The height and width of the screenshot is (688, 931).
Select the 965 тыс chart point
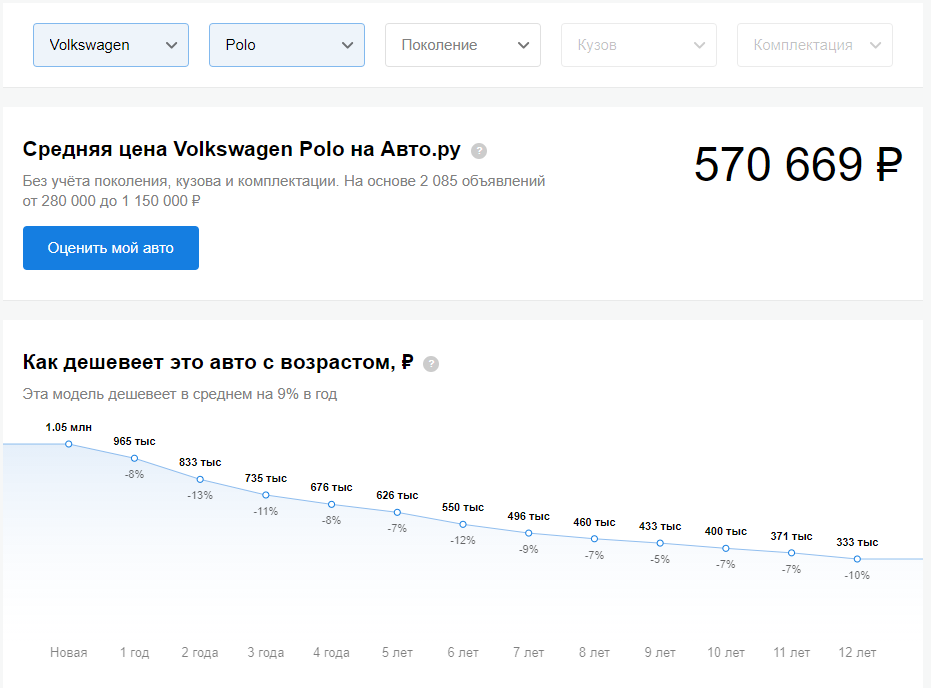135,458
